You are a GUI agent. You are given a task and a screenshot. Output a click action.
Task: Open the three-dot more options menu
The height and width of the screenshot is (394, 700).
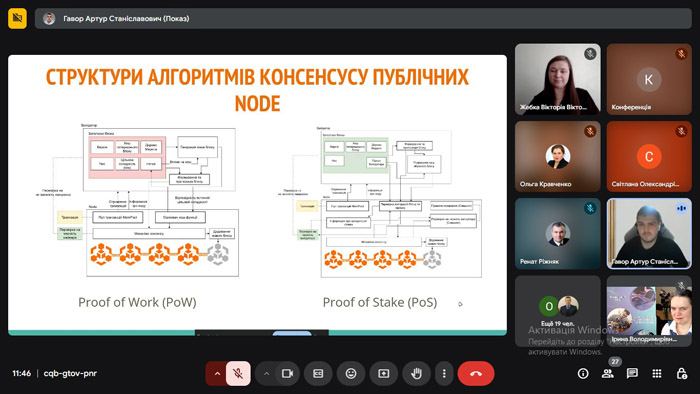pyautogui.click(x=444, y=373)
